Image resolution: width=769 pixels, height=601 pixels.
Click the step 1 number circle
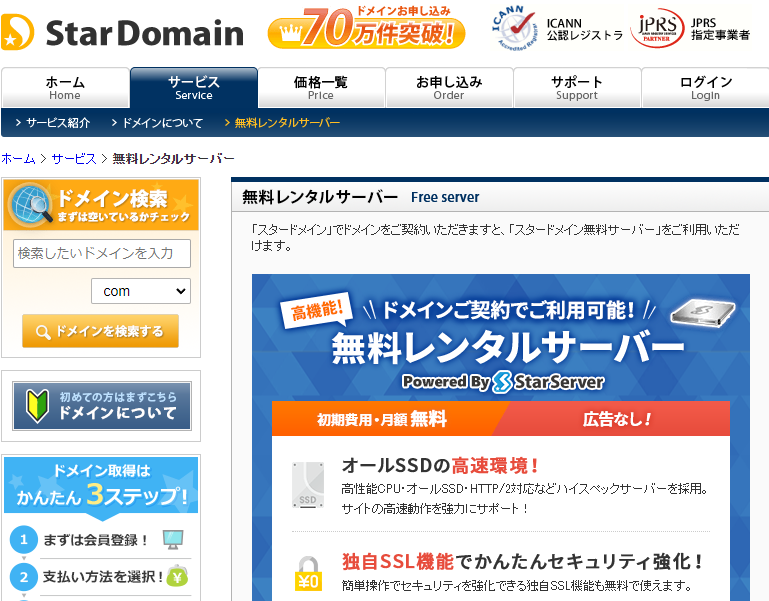point(24,540)
